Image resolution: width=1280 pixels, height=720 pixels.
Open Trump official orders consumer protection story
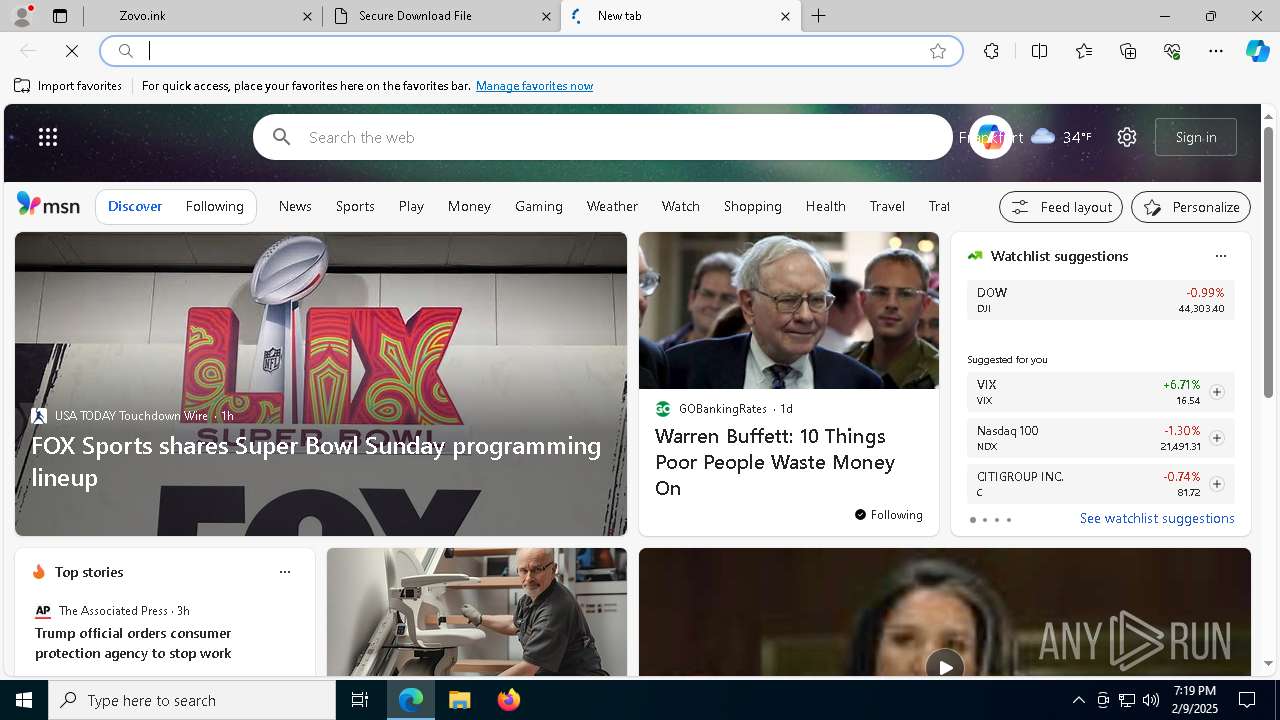pos(133,643)
